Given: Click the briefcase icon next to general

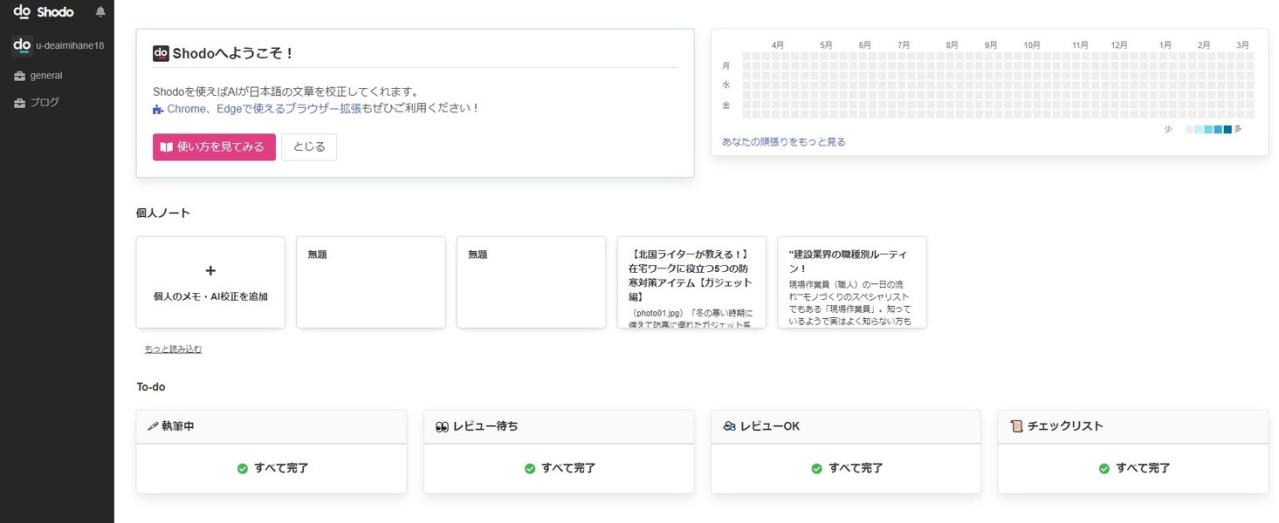Looking at the screenshot, I should tap(19, 75).
